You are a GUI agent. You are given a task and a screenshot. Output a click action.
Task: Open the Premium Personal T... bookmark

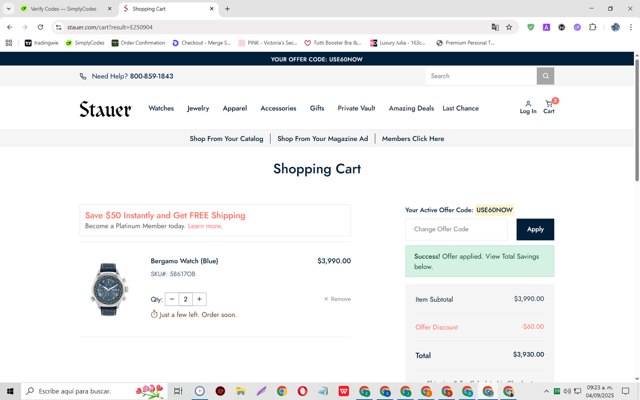tap(466, 43)
